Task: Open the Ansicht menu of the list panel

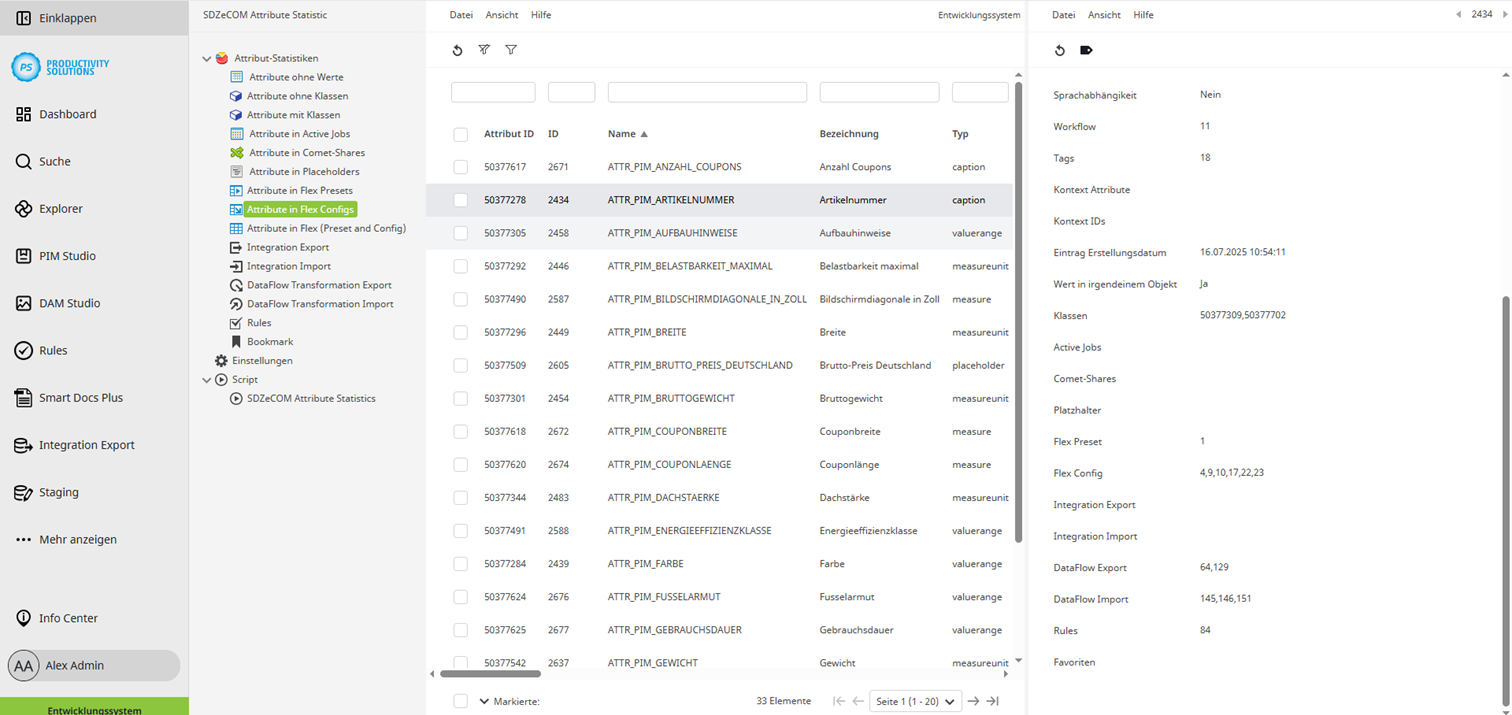Action: pyautogui.click(x=501, y=14)
